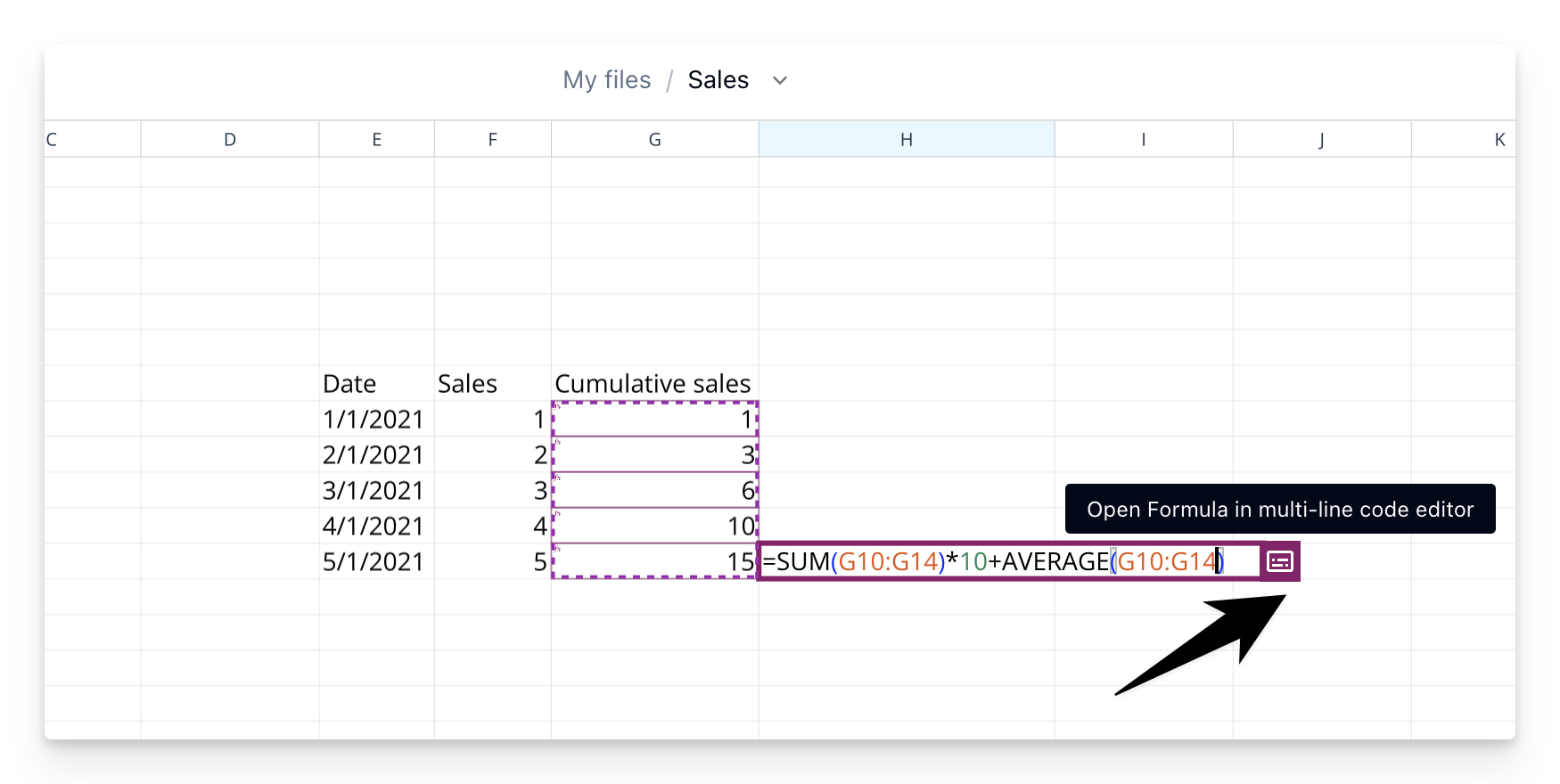This screenshot has width=1560, height=784.
Task: Select column H header
Action: pyautogui.click(x=906, y=139)
